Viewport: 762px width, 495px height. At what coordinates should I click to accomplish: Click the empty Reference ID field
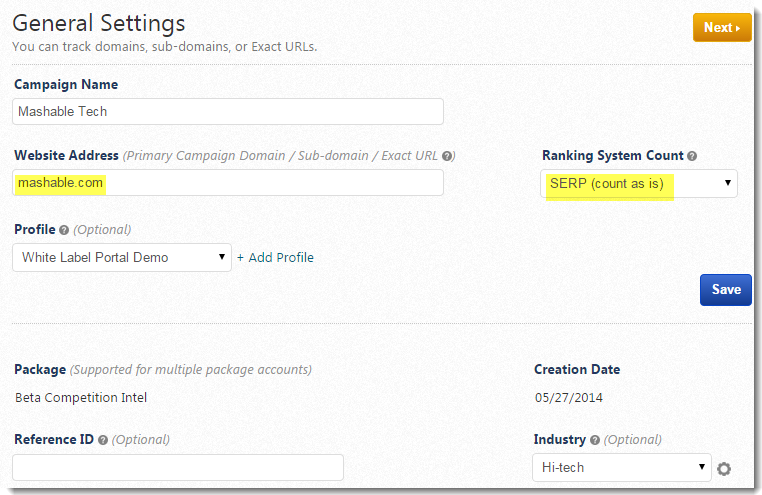point(178,467)
